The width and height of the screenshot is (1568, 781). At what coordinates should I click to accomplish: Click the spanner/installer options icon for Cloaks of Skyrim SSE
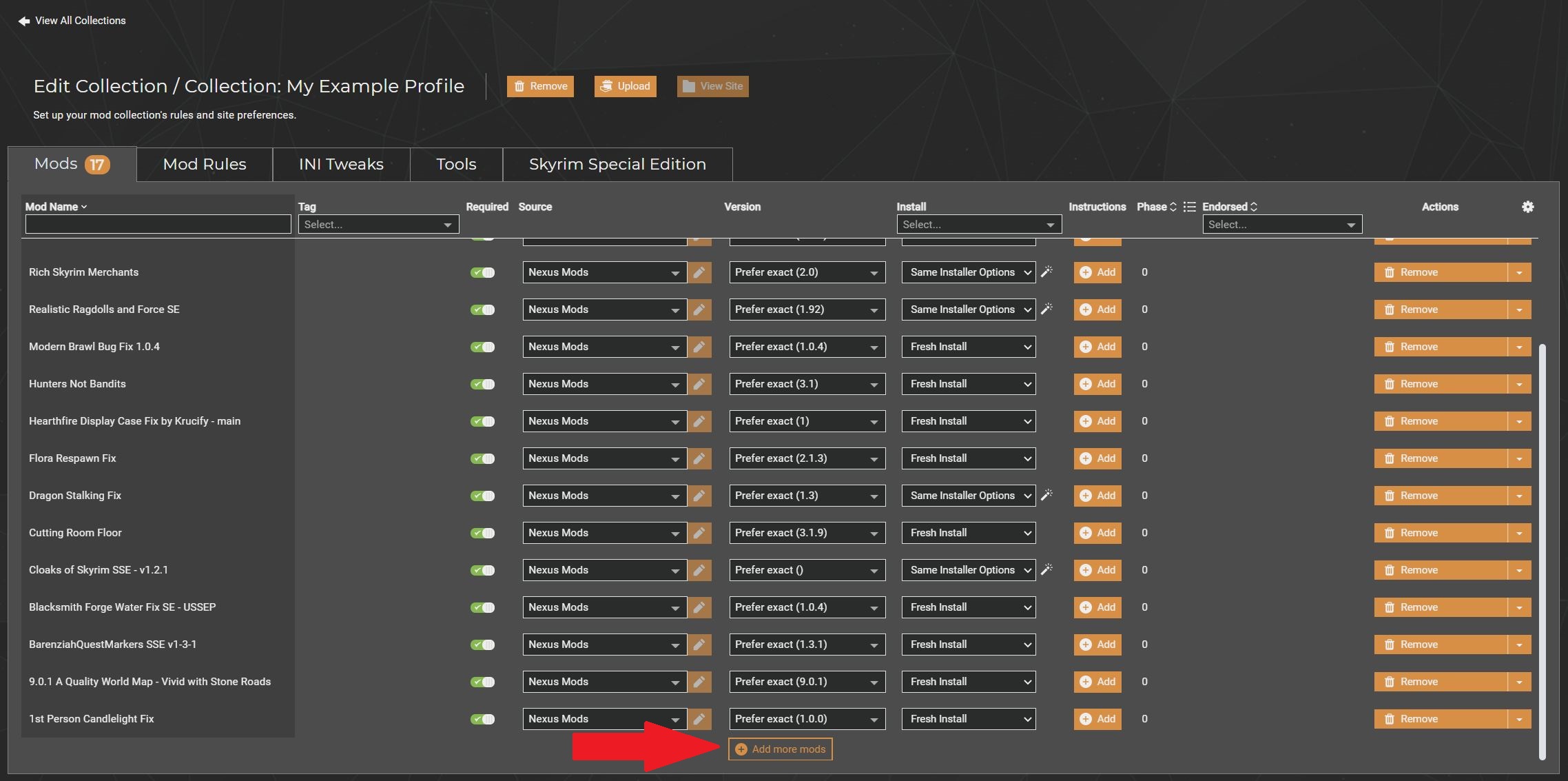[x=1047, y=569]
